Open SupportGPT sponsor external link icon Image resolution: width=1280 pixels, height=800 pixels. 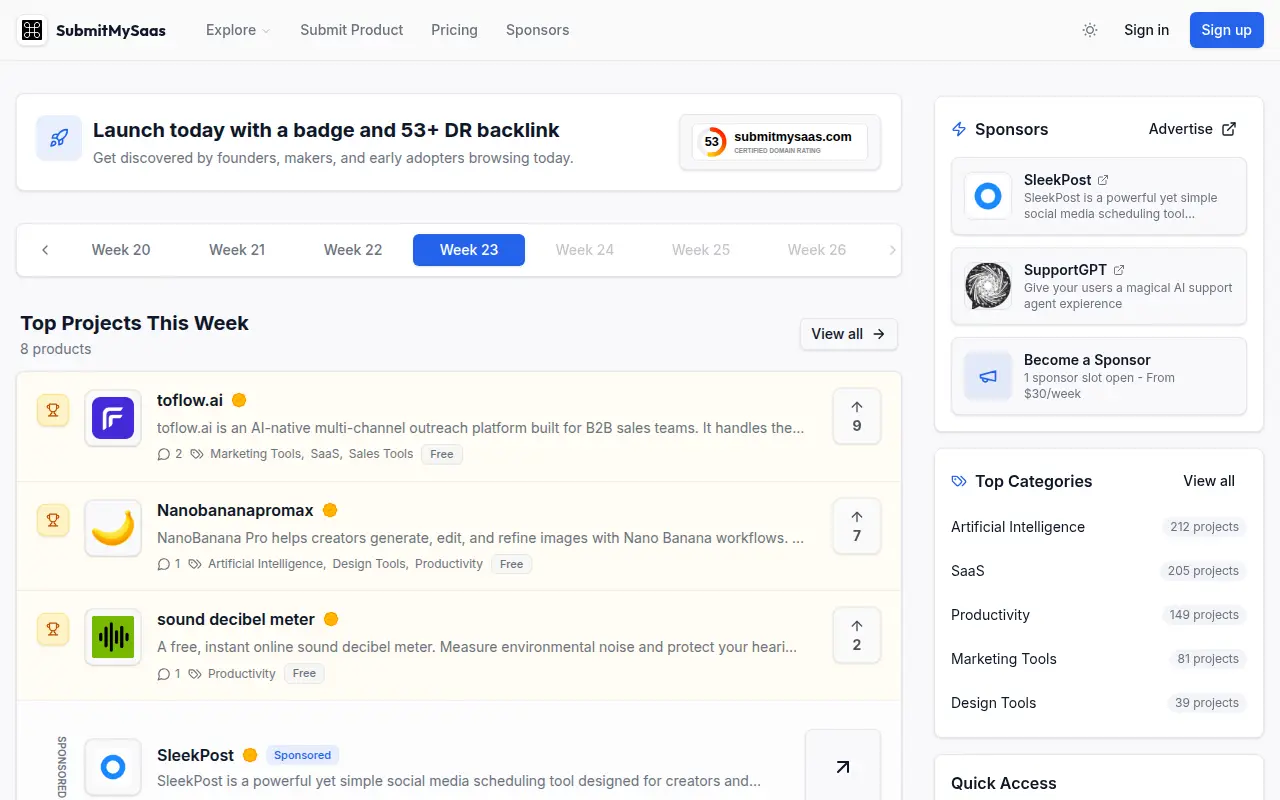coord(1119,270)
